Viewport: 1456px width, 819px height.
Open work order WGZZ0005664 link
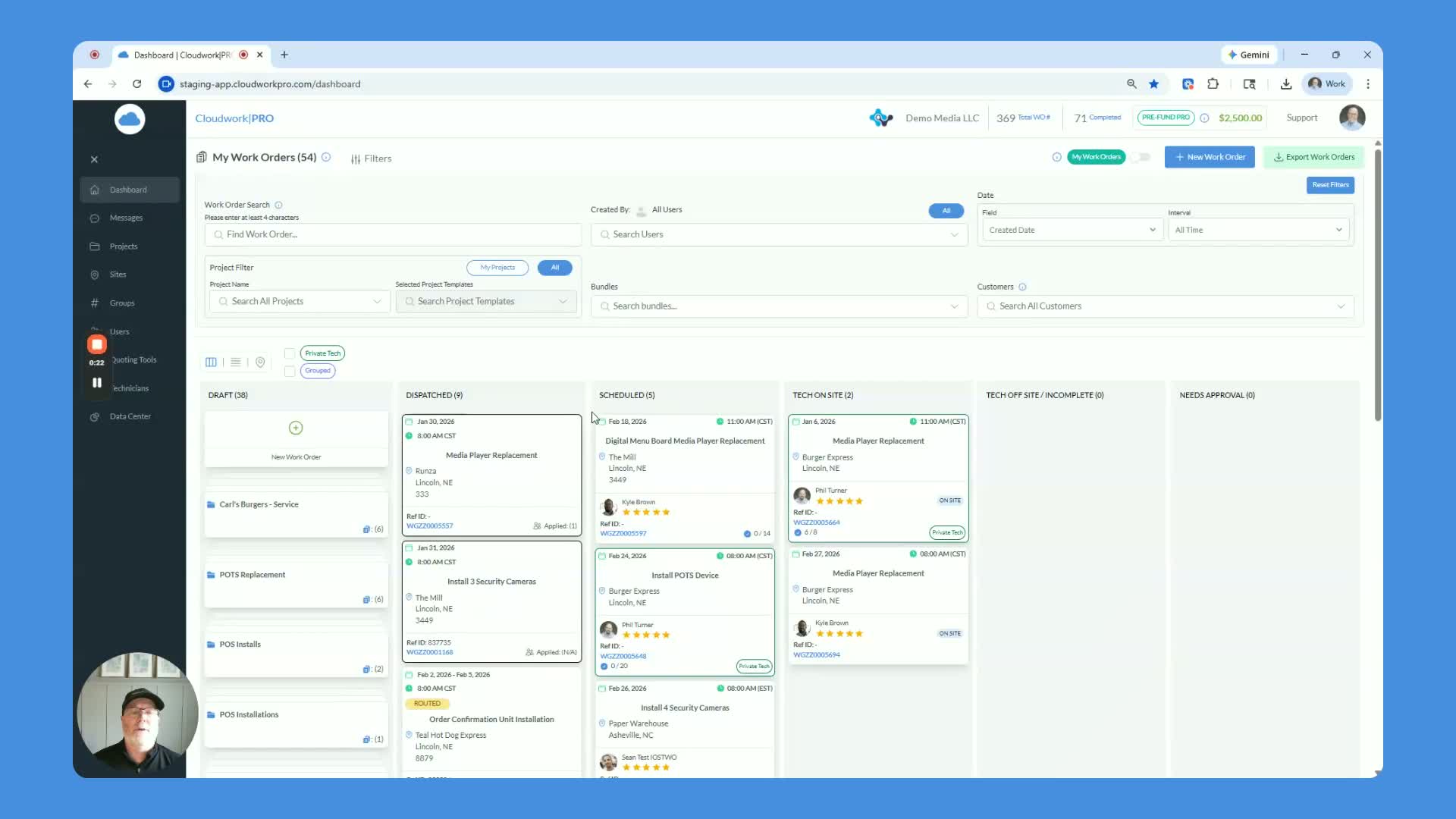pyautogui.click(x=817, y=522)
